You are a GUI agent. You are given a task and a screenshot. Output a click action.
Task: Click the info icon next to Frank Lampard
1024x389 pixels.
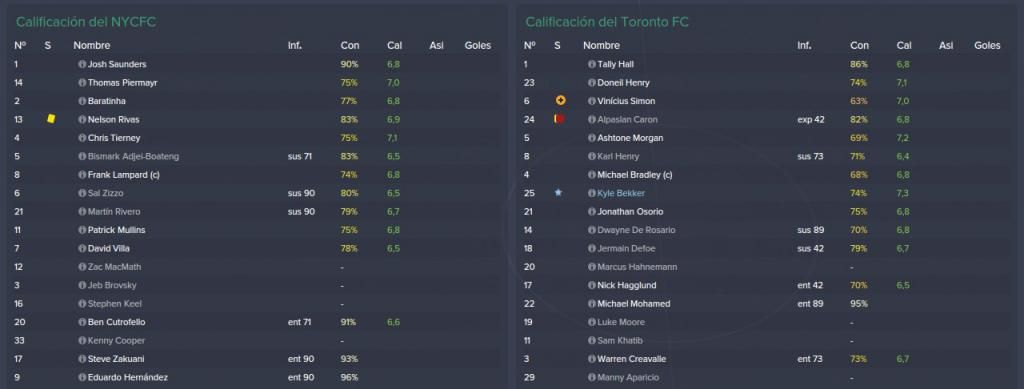(x=82, y=175)
